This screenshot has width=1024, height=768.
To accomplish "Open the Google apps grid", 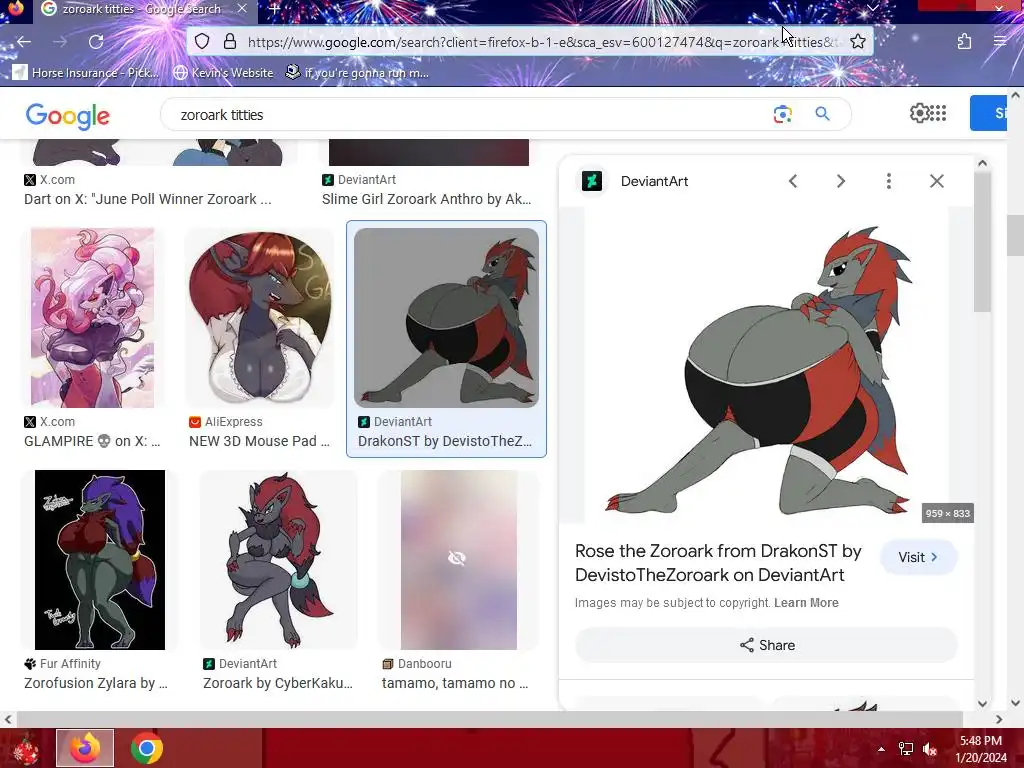I will (x=938, y=113).
